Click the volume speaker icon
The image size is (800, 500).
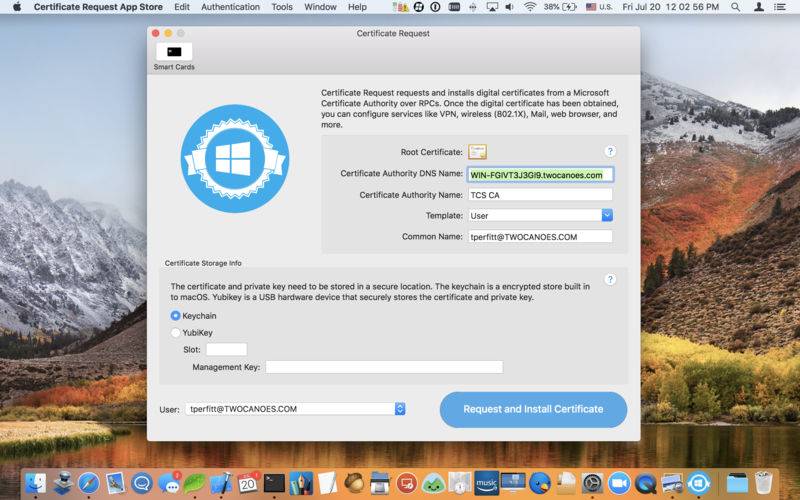[510, 7]
